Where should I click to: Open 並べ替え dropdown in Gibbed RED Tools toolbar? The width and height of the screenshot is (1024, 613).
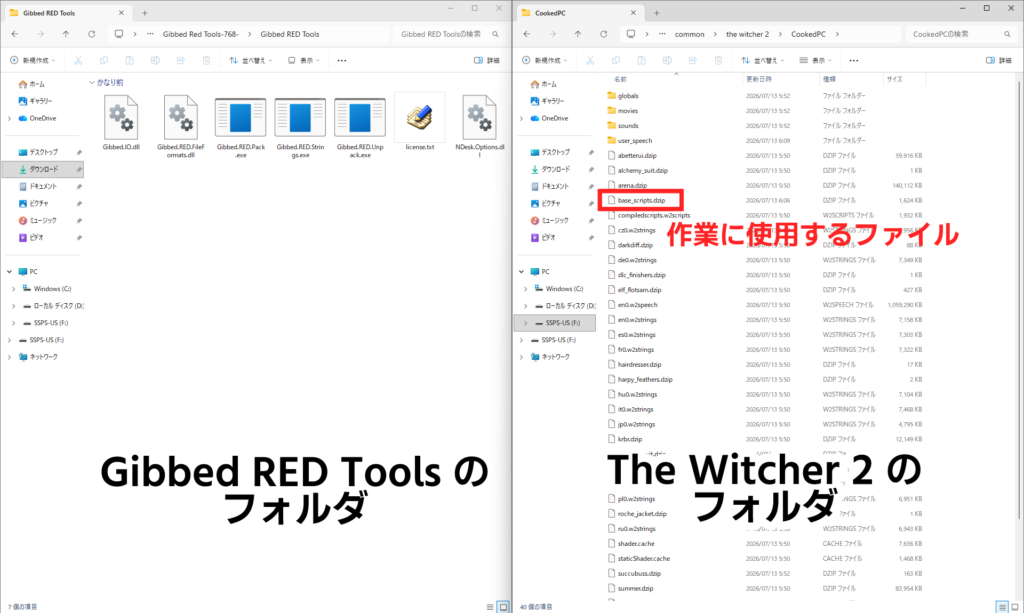click(251, 60)
